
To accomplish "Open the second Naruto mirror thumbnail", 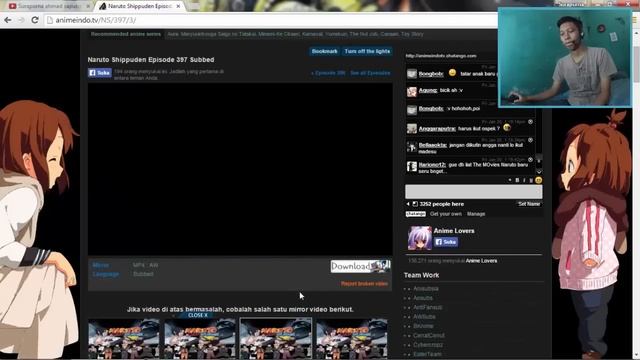I will [x=200, y=339].
